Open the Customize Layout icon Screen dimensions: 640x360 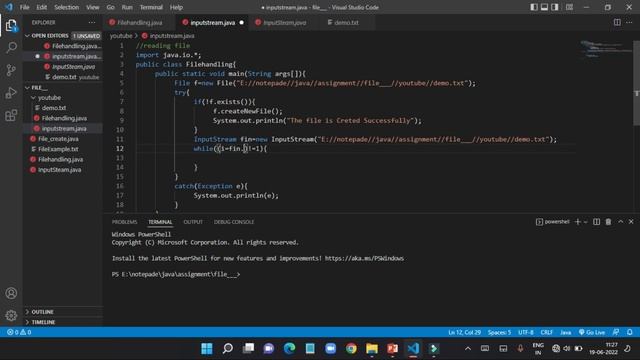point(569,7)
